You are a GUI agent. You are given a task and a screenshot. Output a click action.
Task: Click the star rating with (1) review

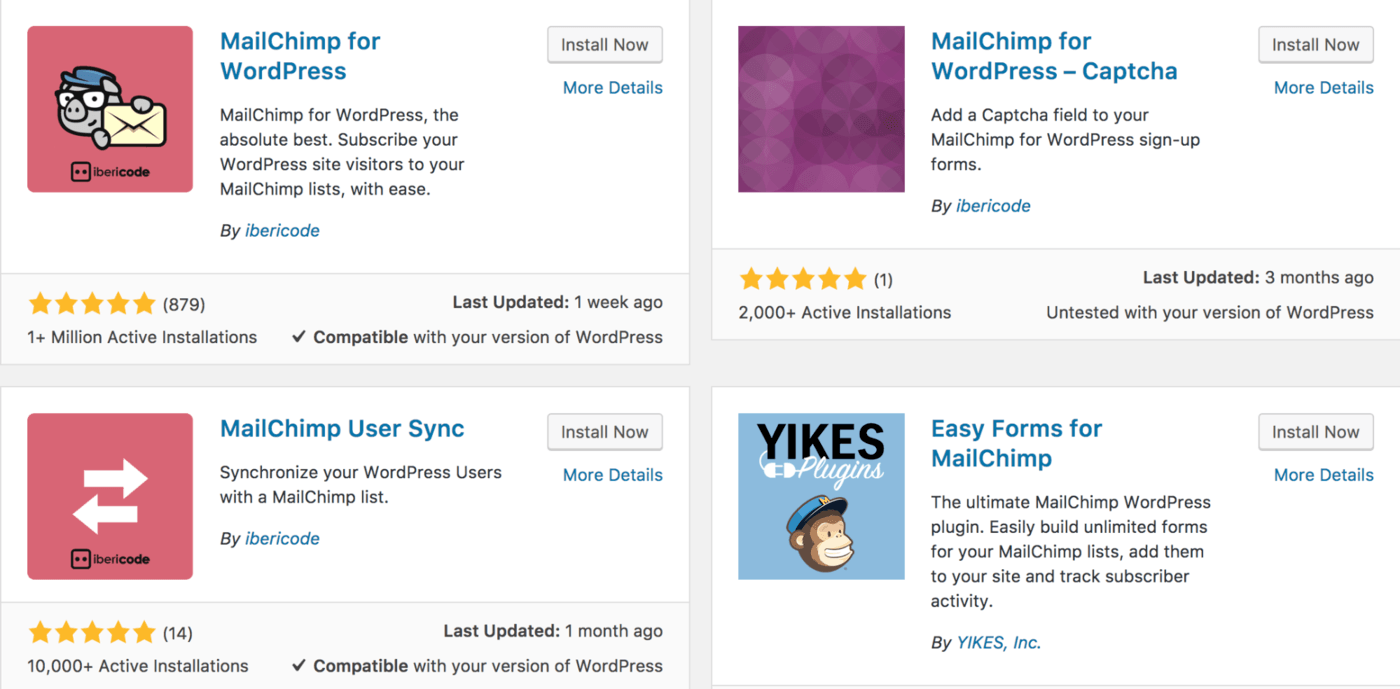(x=803, y=279)
